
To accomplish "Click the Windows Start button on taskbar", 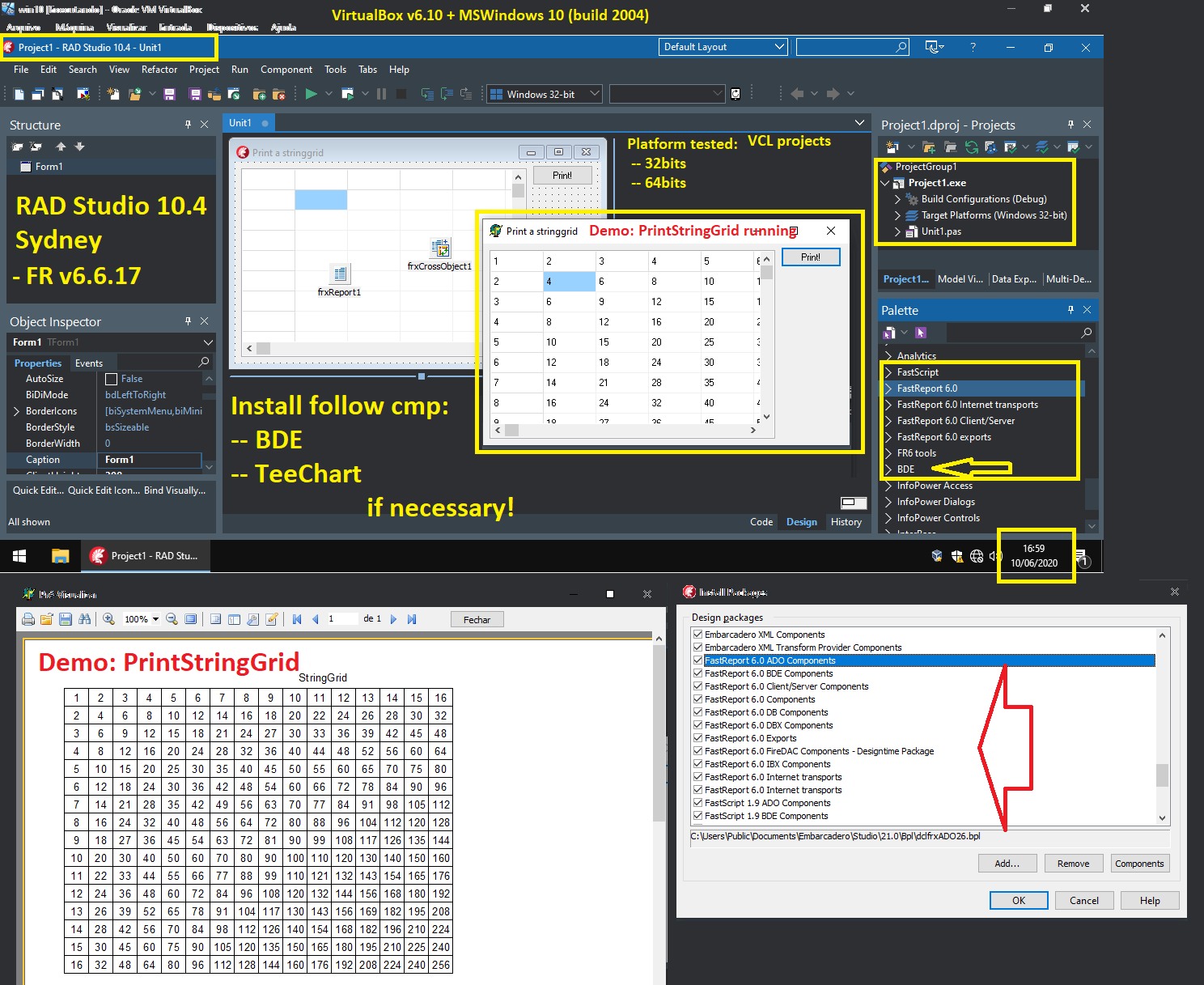I will (19, 555).
